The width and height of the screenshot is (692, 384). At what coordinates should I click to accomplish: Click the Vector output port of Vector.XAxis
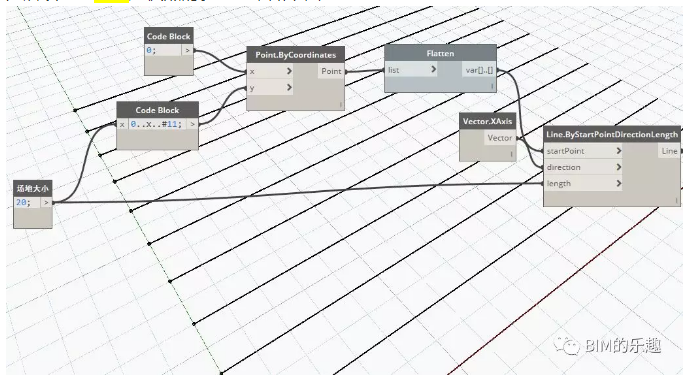500,138
